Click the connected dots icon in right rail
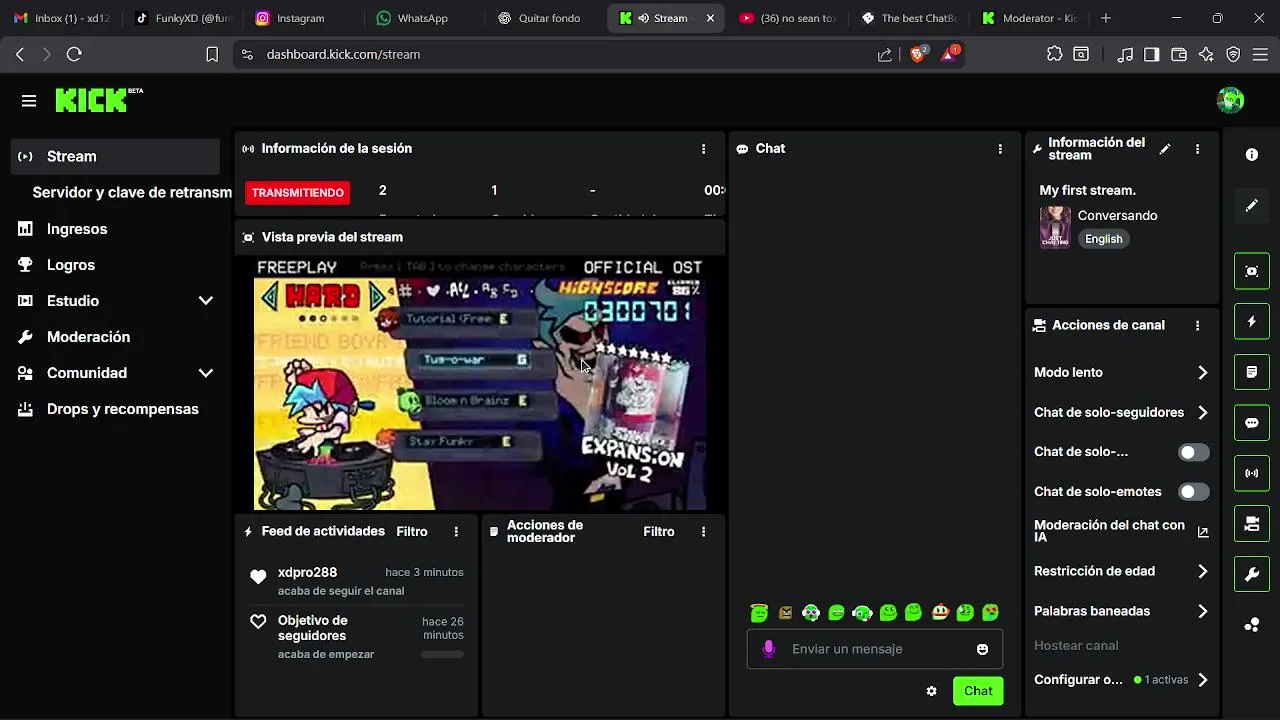The height and width of the screenshot is (720, 1280). tap(1252, 625)
